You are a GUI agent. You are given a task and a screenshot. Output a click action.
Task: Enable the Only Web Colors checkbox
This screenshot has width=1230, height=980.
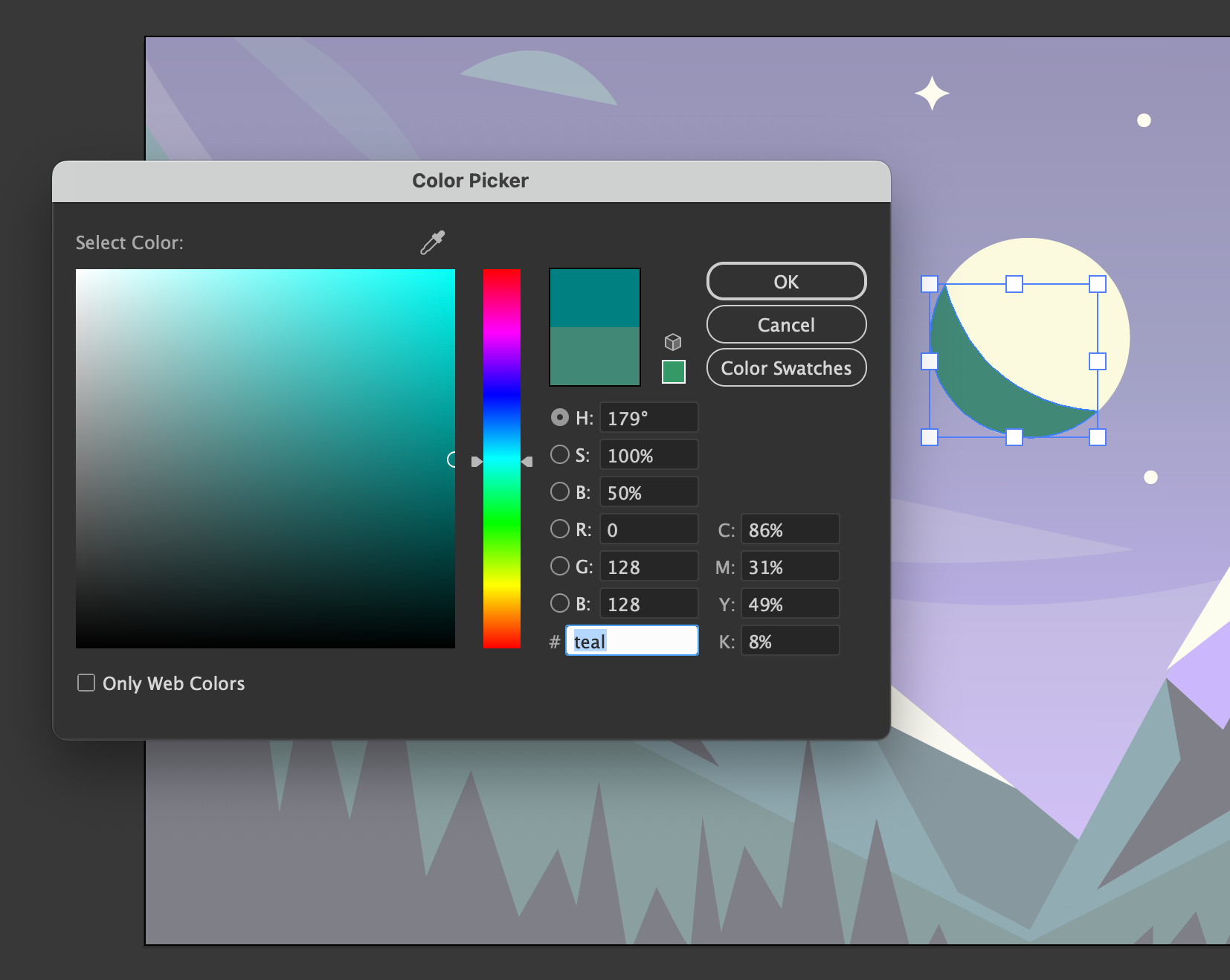coord(86,683)
